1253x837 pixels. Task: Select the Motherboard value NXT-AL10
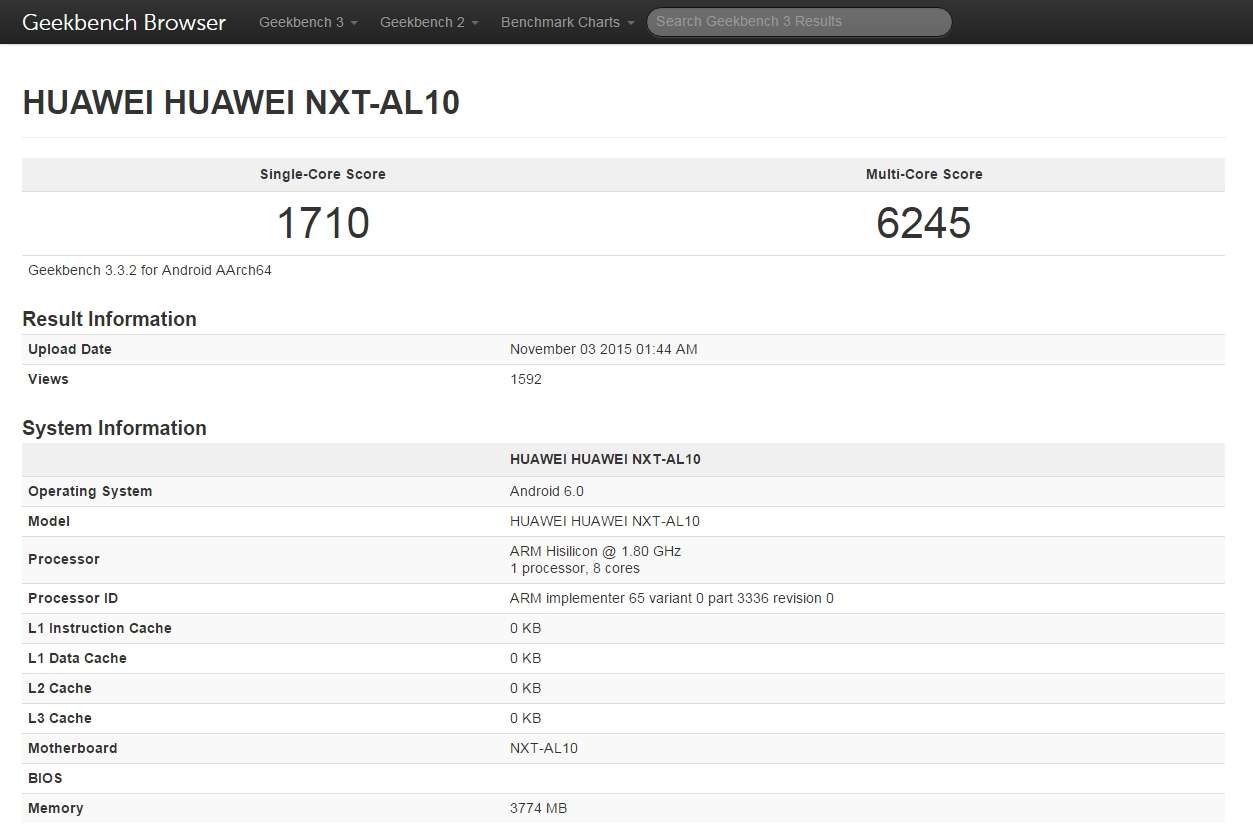(x=544, y=748)
